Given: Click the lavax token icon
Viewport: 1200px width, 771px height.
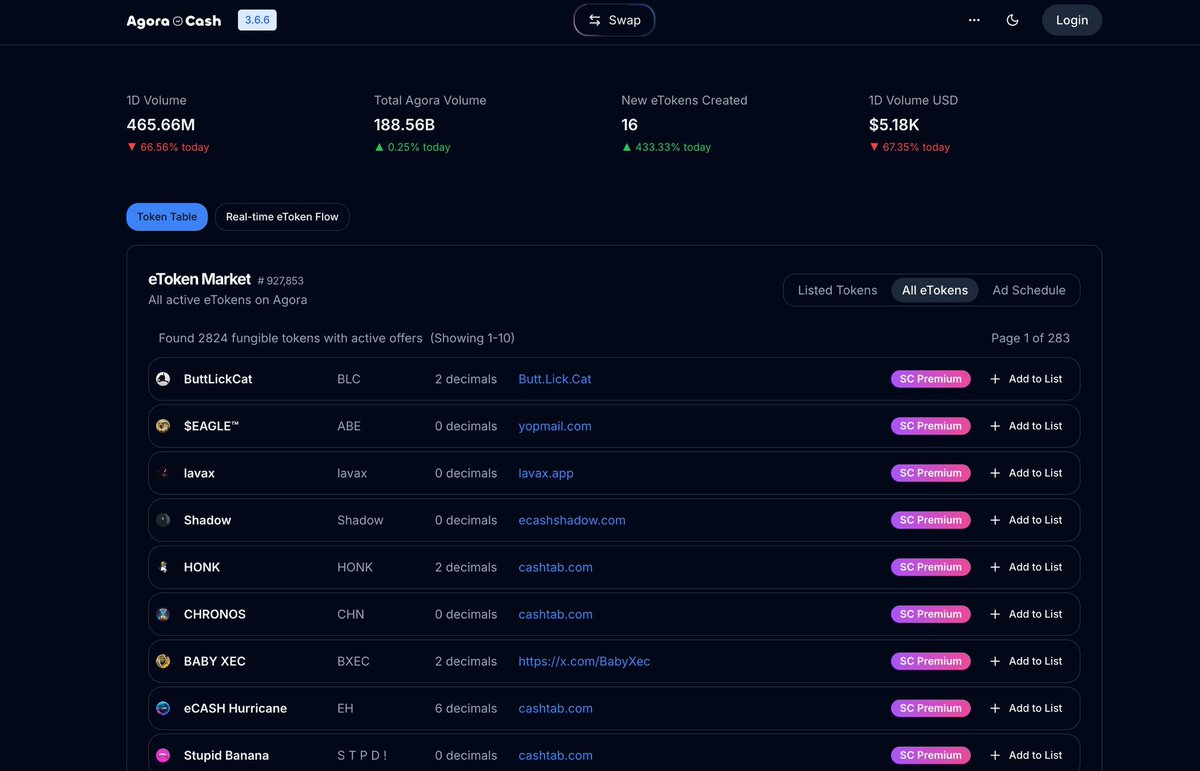Looking at the screenshot, I should pos(163,473).
